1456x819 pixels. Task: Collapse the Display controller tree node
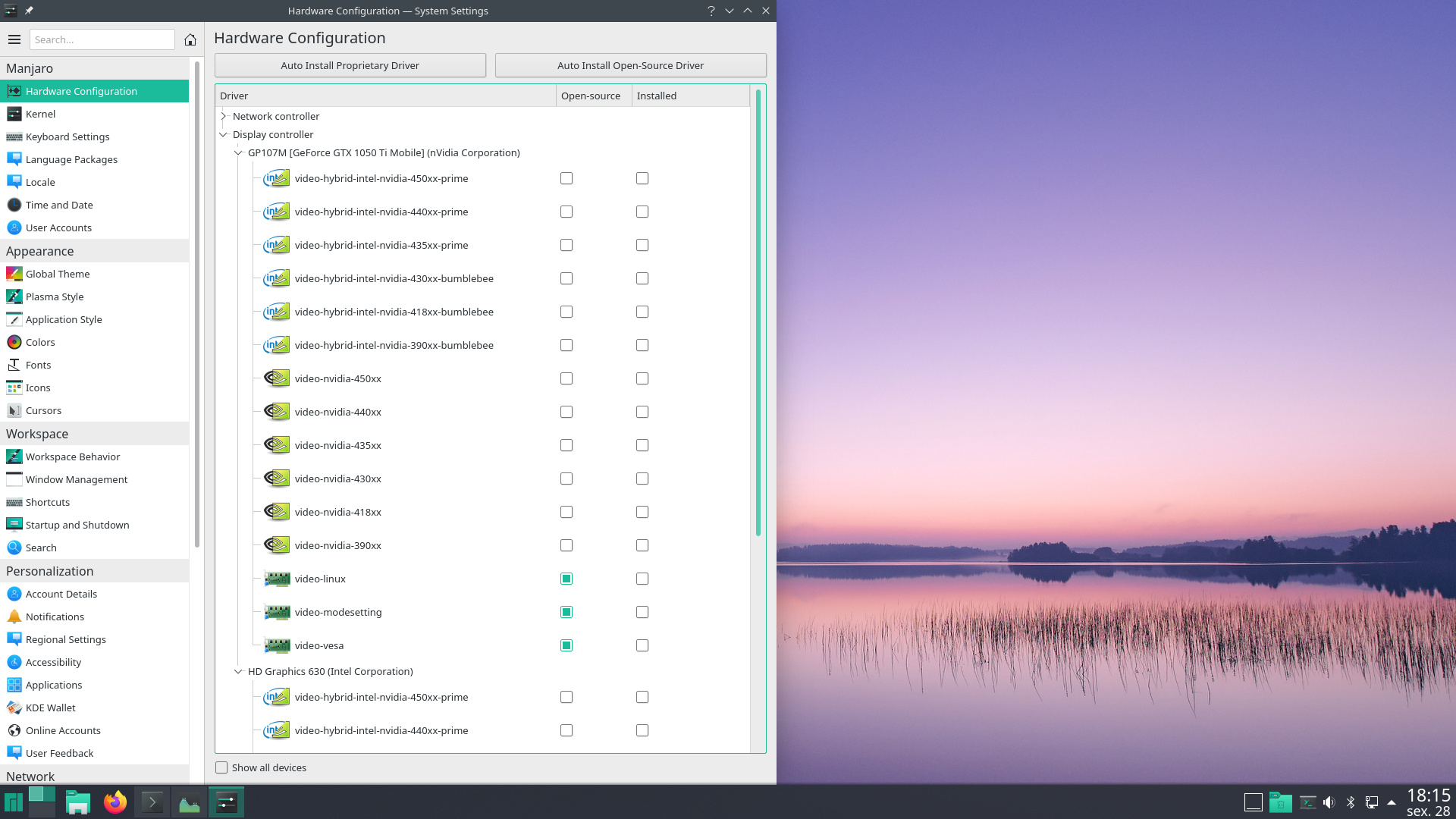point(224,134)
